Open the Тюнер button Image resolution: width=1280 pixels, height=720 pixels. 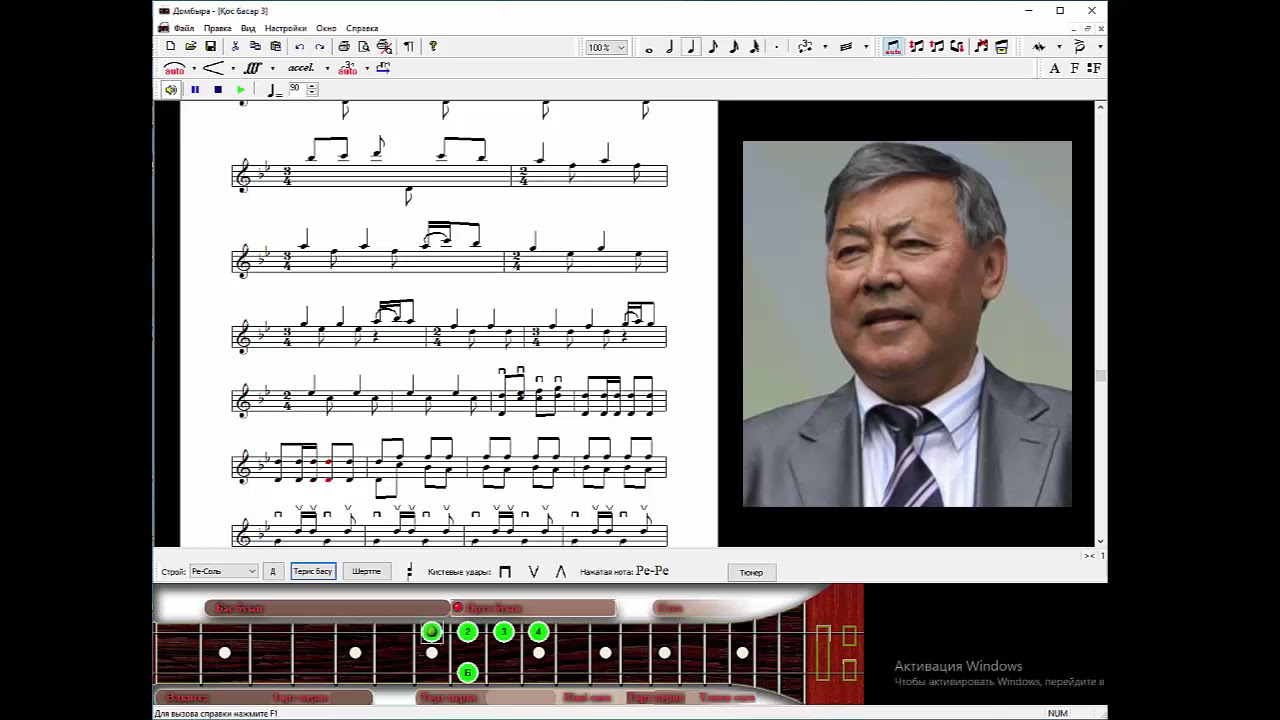751,573
